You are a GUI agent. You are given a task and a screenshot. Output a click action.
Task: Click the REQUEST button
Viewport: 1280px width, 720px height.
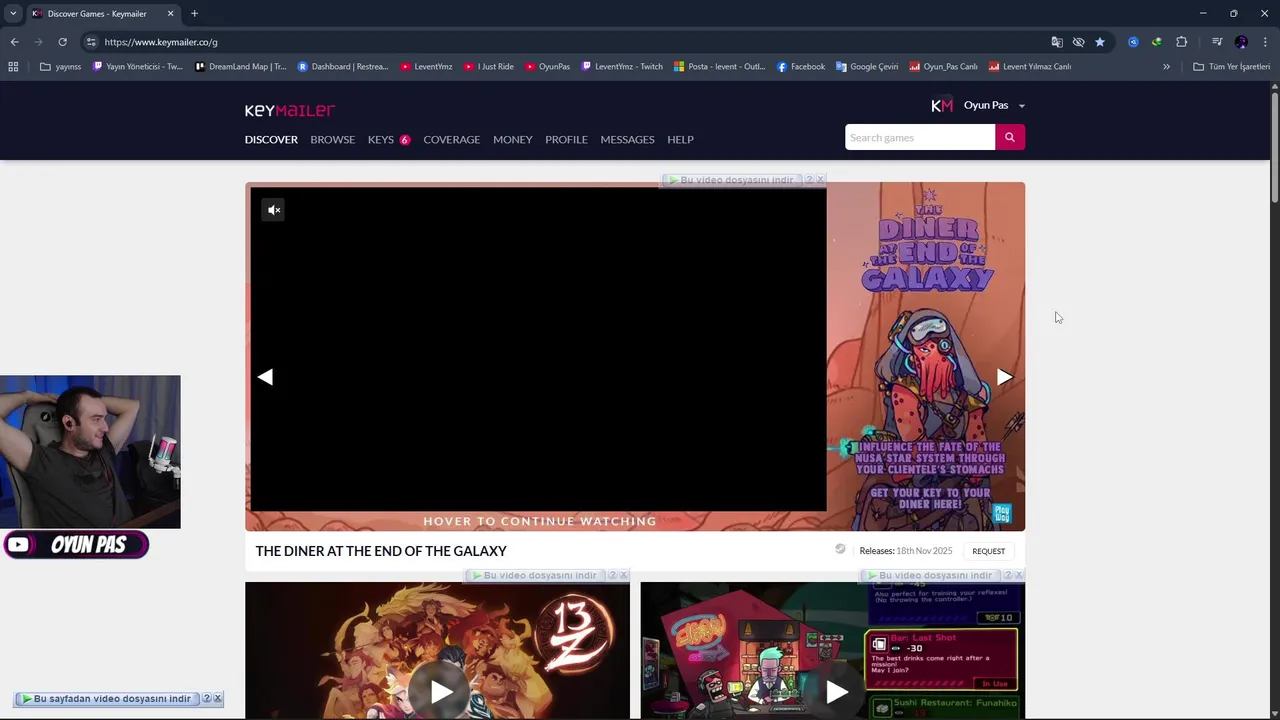pos(988,551)
